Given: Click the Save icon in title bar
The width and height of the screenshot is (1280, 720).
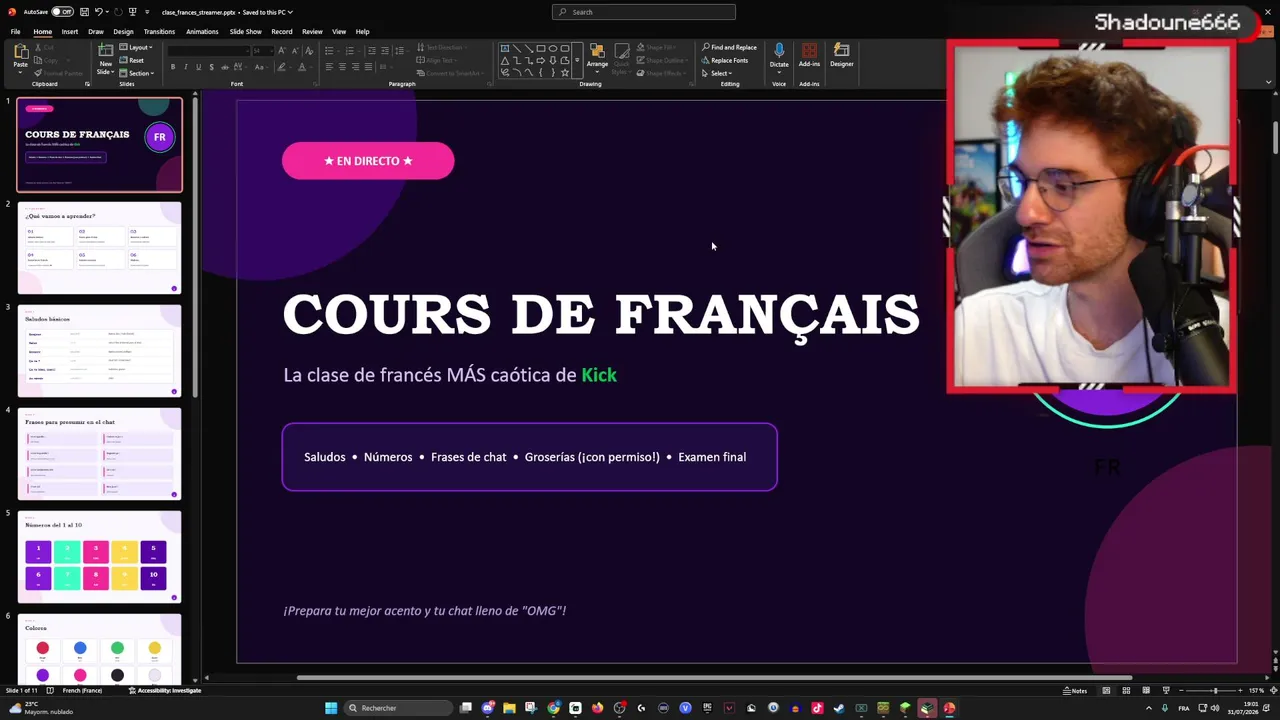Looking at the screenshot, I should pyautogui.click(x=83, y=12).
